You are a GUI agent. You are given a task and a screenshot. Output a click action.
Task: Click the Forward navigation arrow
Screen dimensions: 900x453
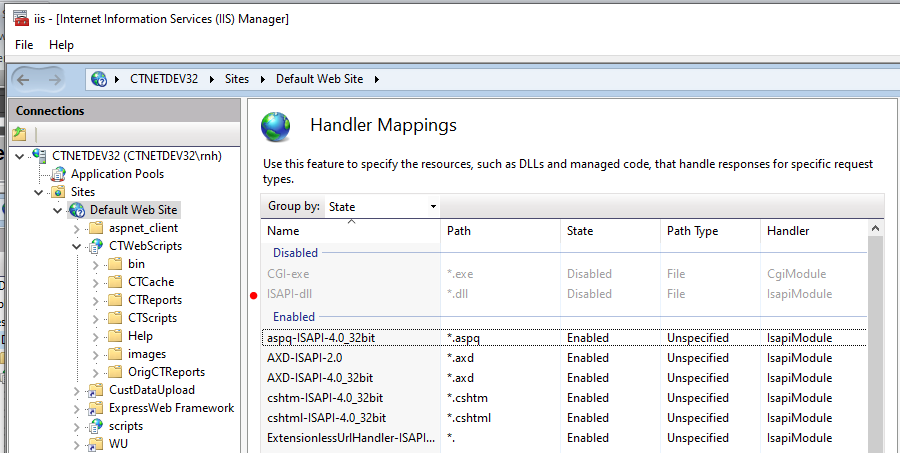click(x=54, y=79)
